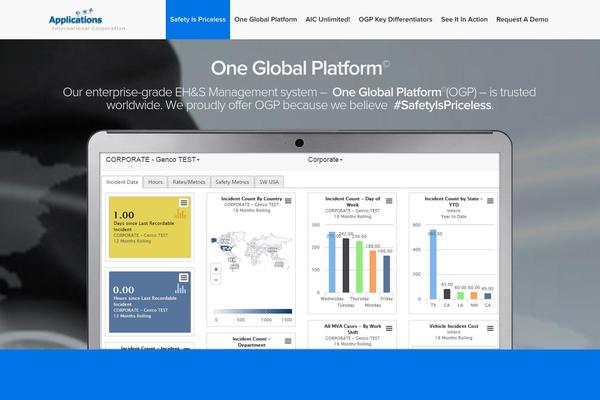Open menu on yellow Days since Last Recordable card
Image resolution: width=600 pixels, height=400 pixels.
point(184,203)
